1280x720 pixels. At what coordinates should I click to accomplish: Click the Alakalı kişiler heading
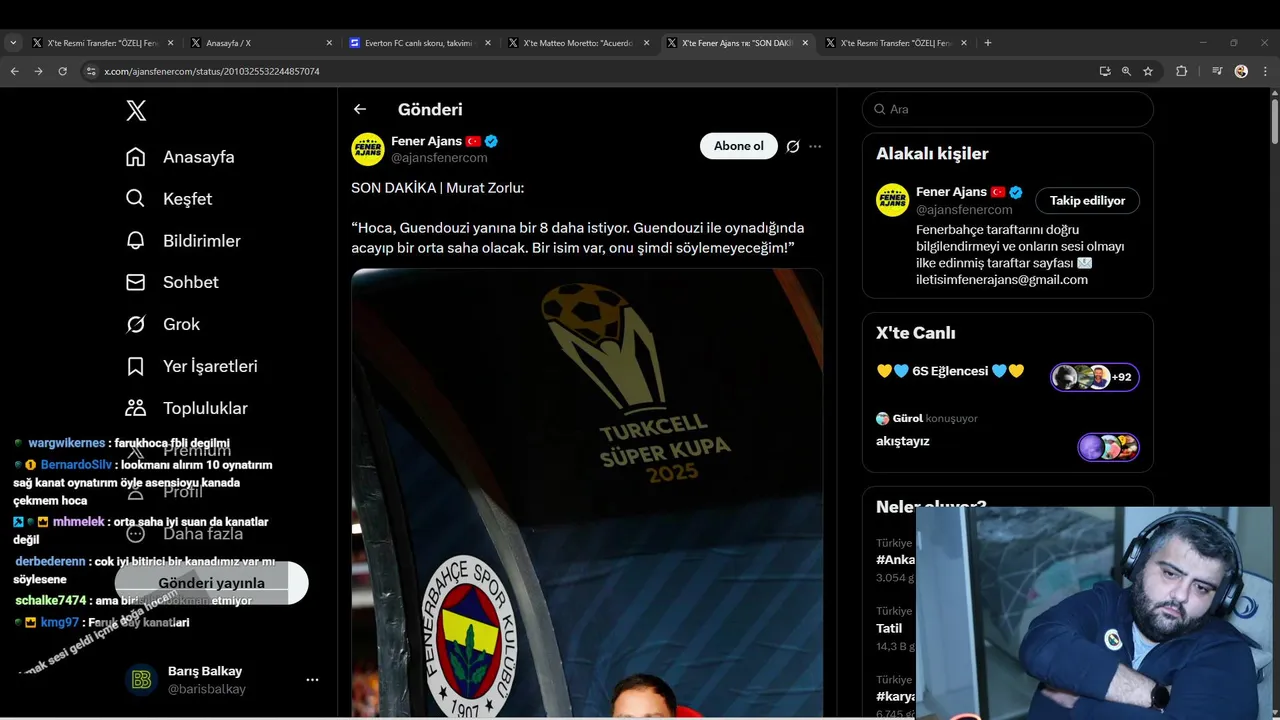(932, 154)
